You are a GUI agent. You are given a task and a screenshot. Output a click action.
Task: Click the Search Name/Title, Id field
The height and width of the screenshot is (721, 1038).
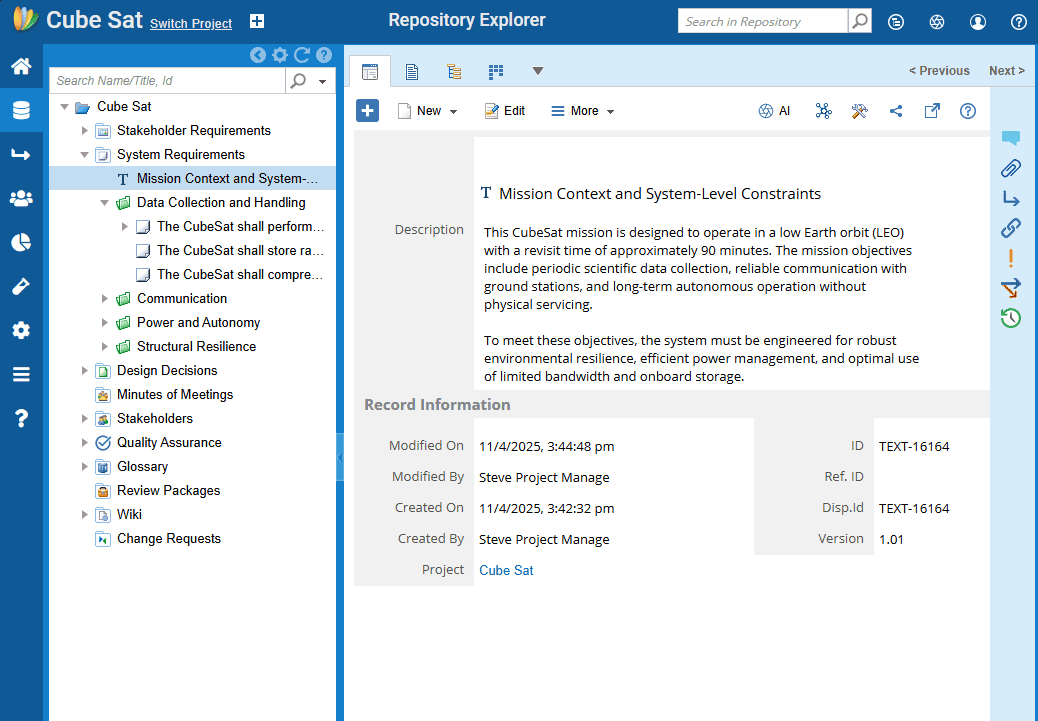(168, 81)
